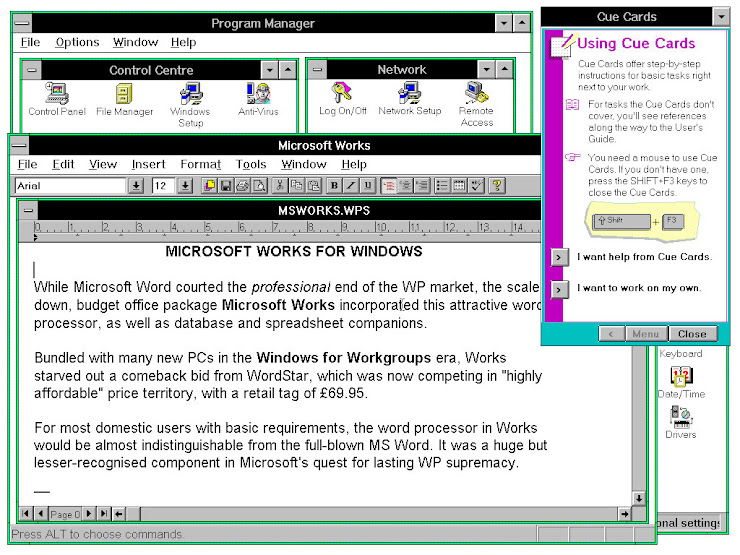The width and height of the screenshot is (740, 555).
Task: Go to previous page arrow button
Action: [x=41, y=513]
